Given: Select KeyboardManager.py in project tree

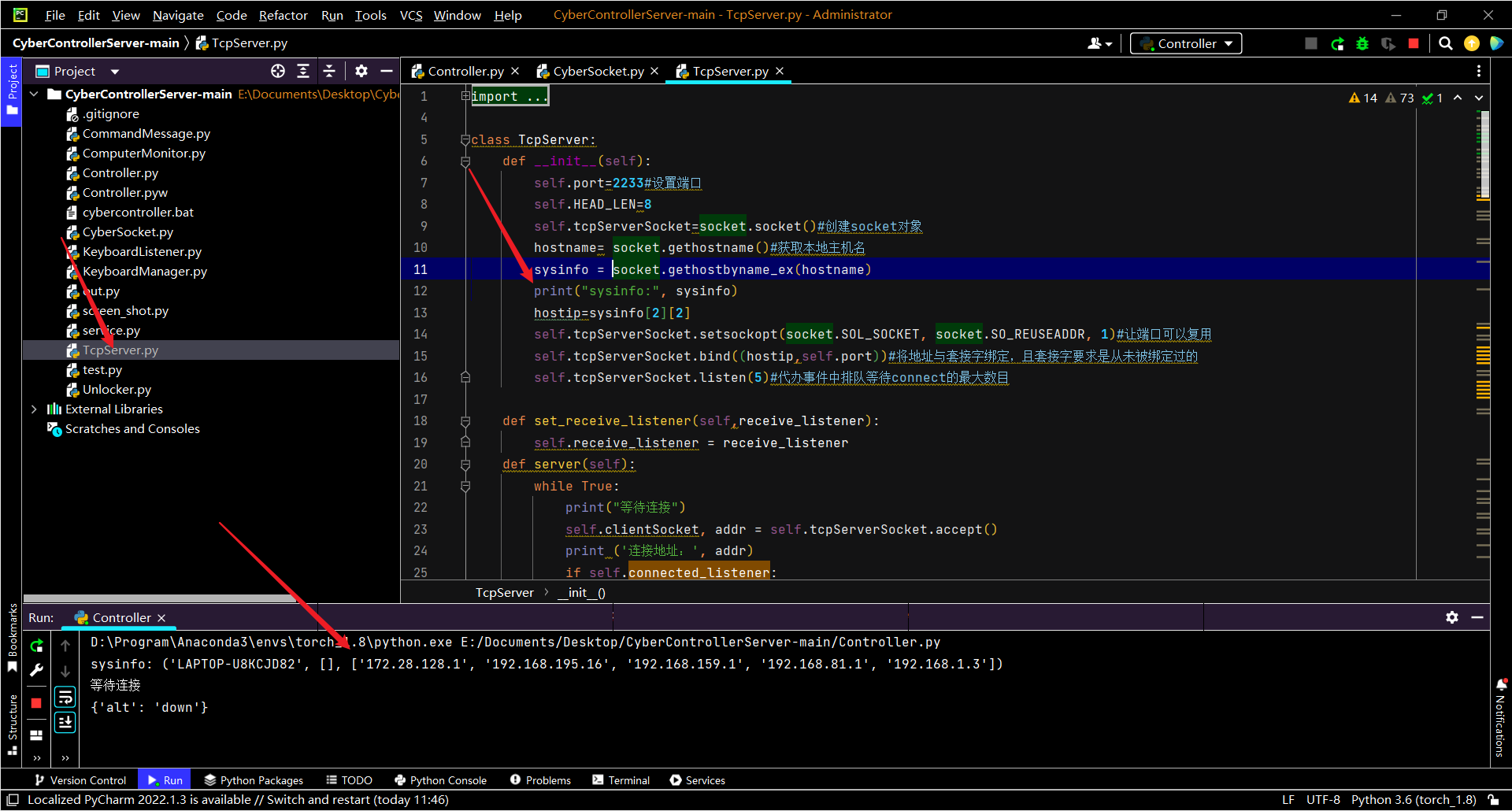Looking at the screenshot, I should point(144,272).
